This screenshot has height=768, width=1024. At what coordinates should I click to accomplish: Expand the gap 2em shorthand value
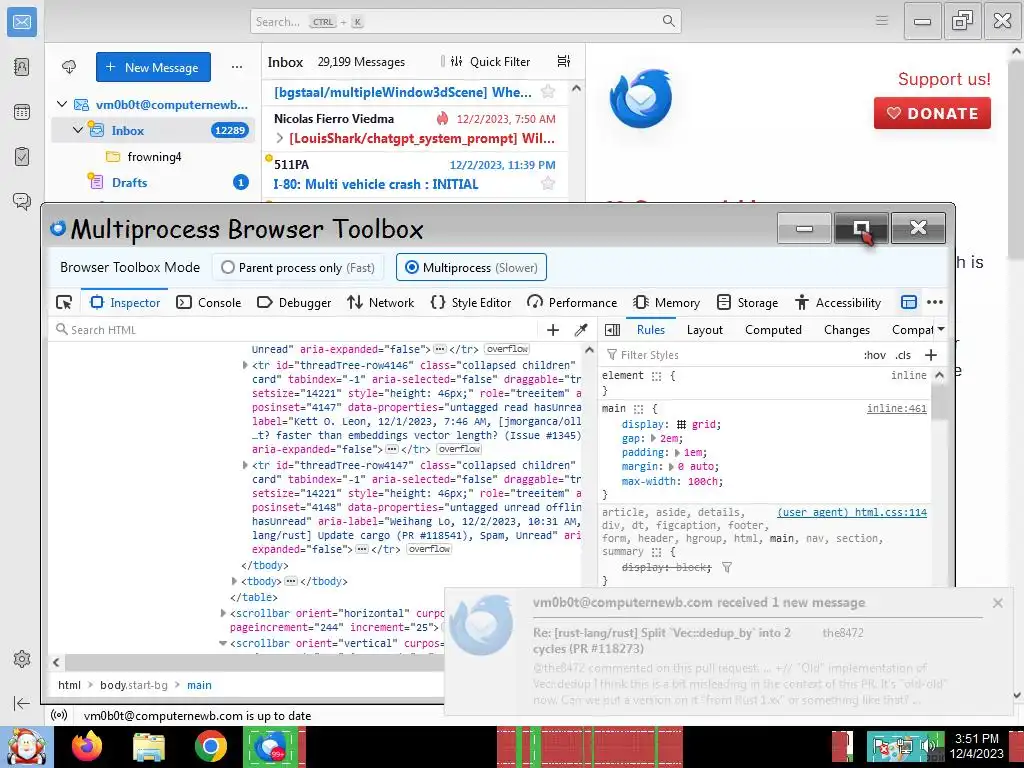(653, 438)
